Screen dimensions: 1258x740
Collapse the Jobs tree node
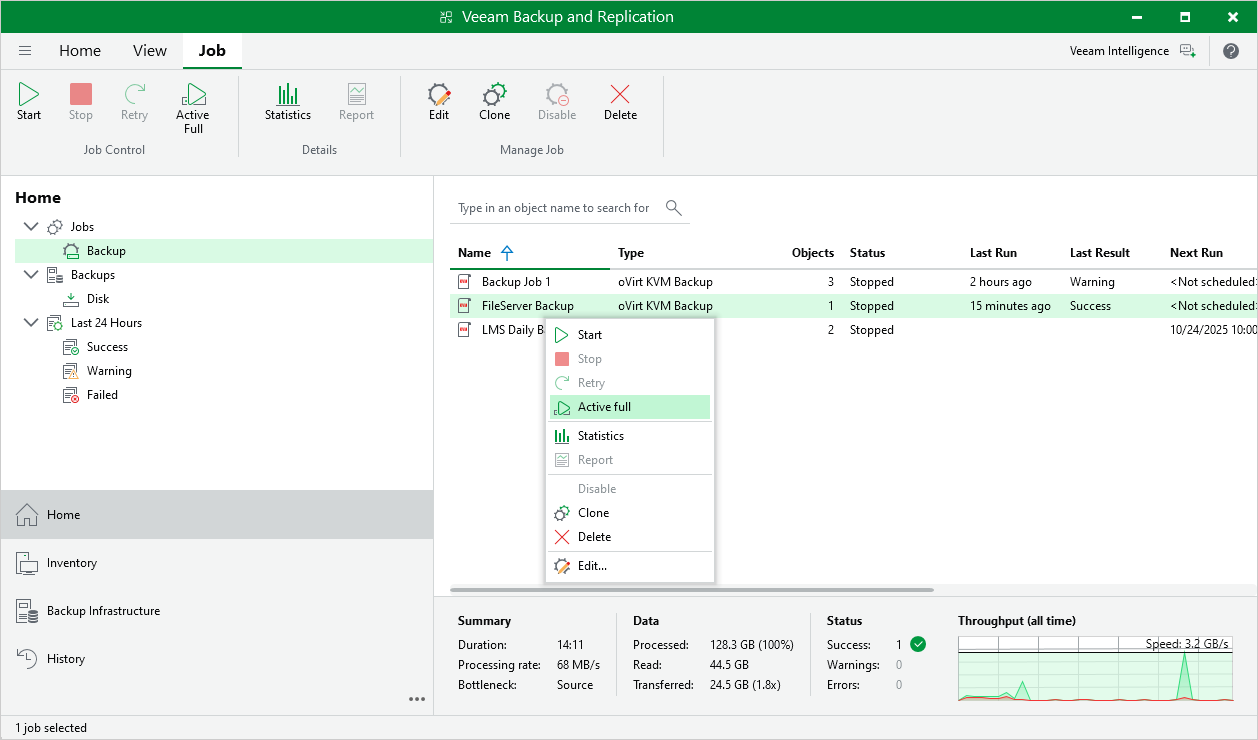tap(30, 227)
